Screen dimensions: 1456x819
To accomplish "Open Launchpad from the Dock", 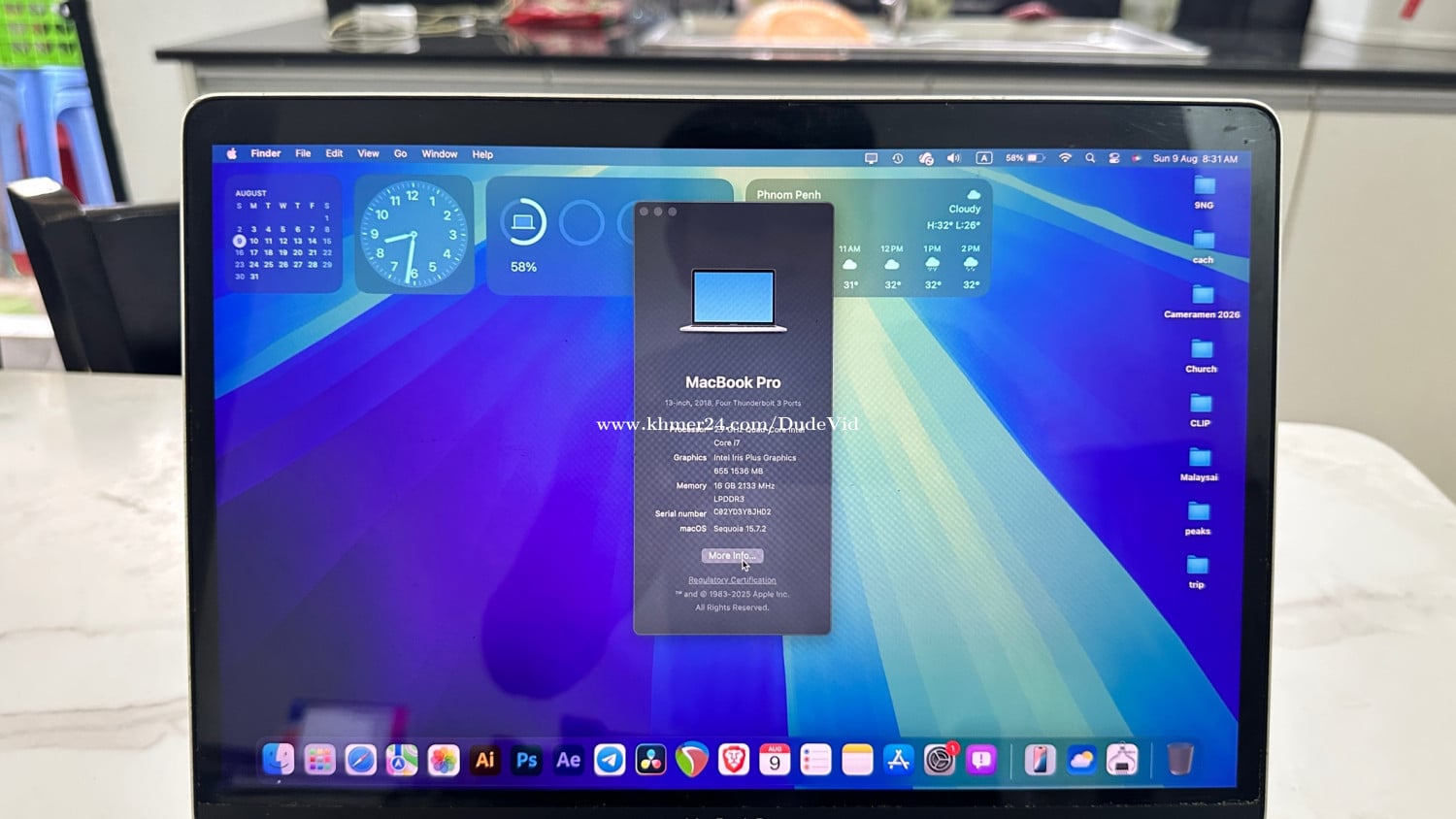I will [319, 760].
